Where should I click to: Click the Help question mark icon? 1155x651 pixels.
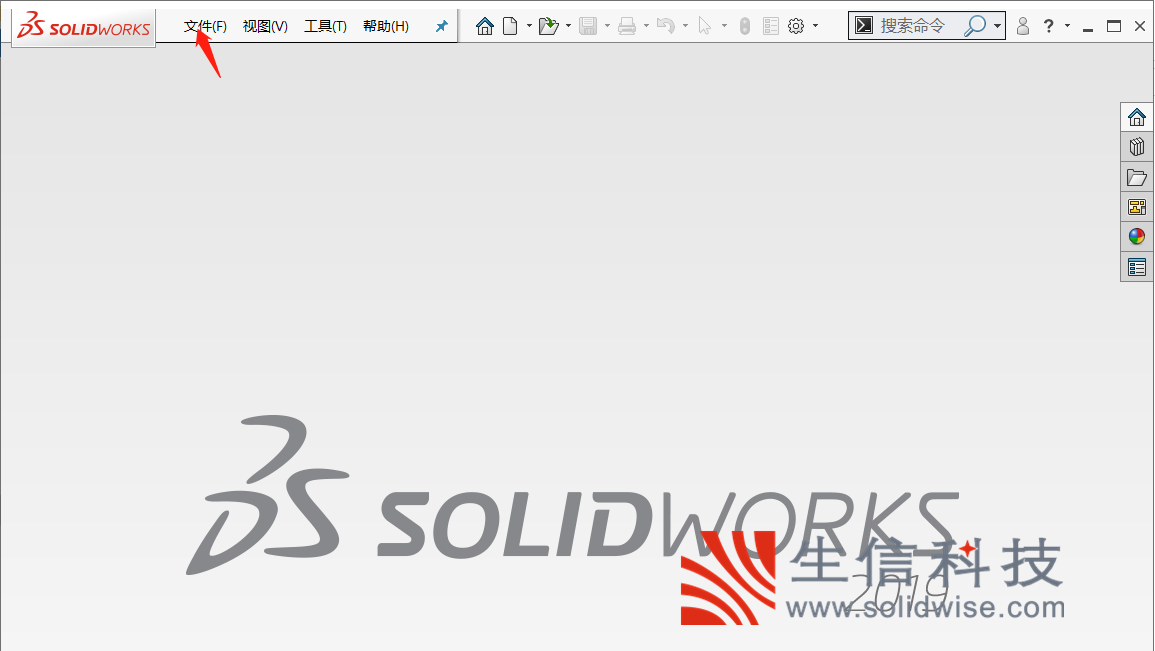click(1048, 27)
